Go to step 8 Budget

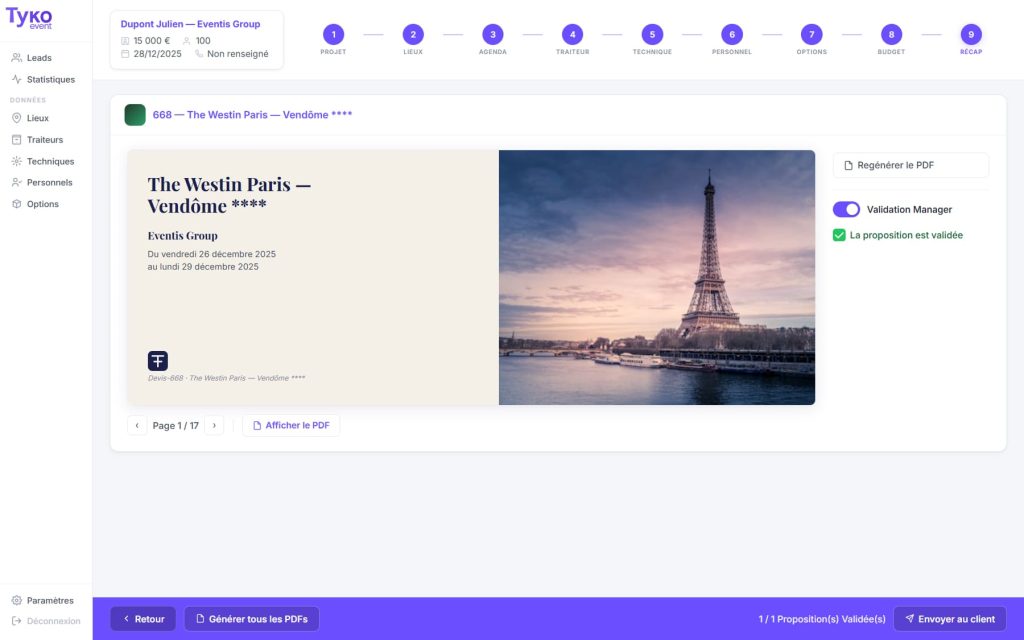pyautogui.click(x=891, y=35)
